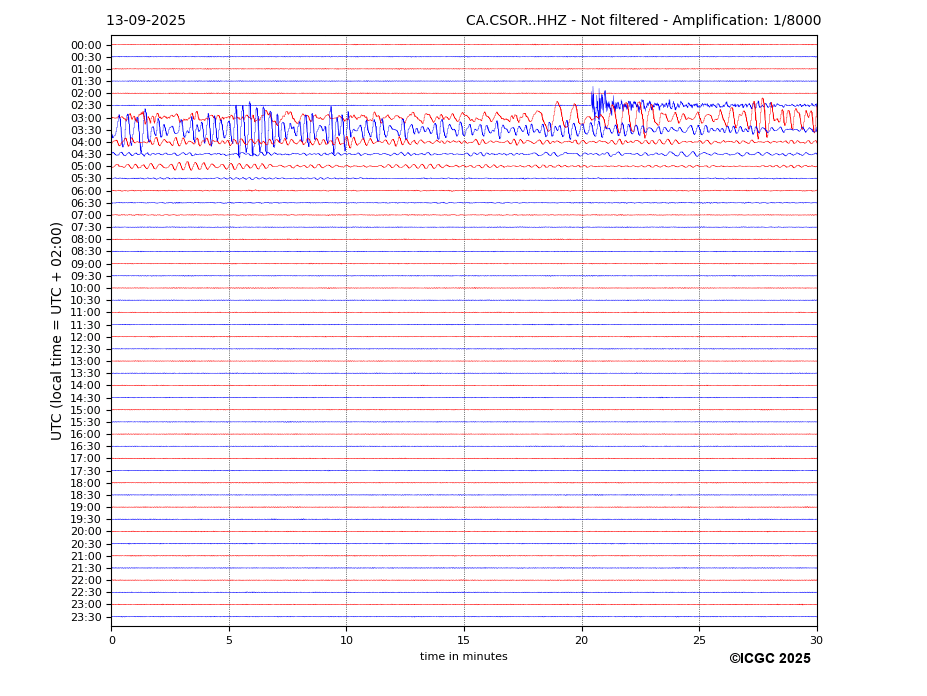Viewport: 927px width, 696px height.
Task: Click the 03:00 row time label
Action: pyautogui.click(x=86, y=118)
